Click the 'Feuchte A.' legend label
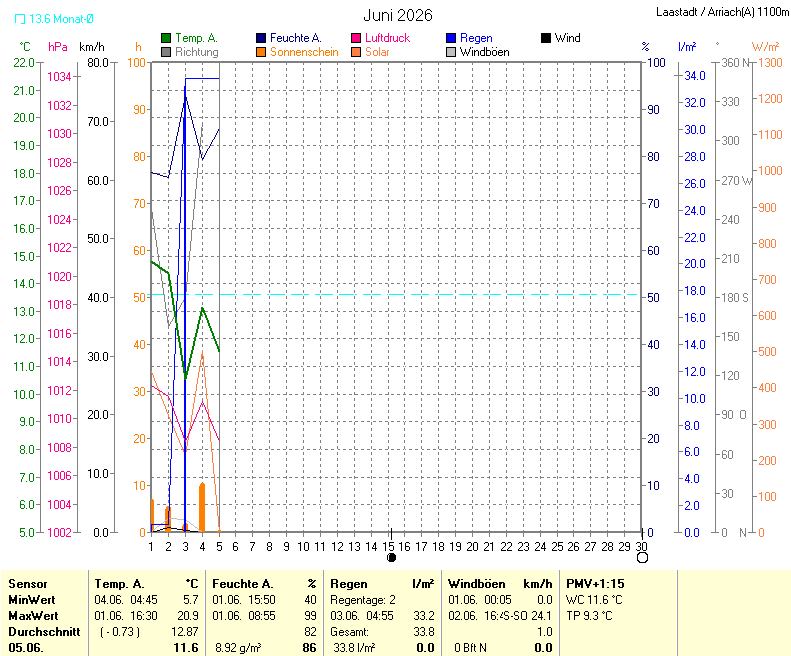Screen dimensions: 791x656 coord(296,38)
